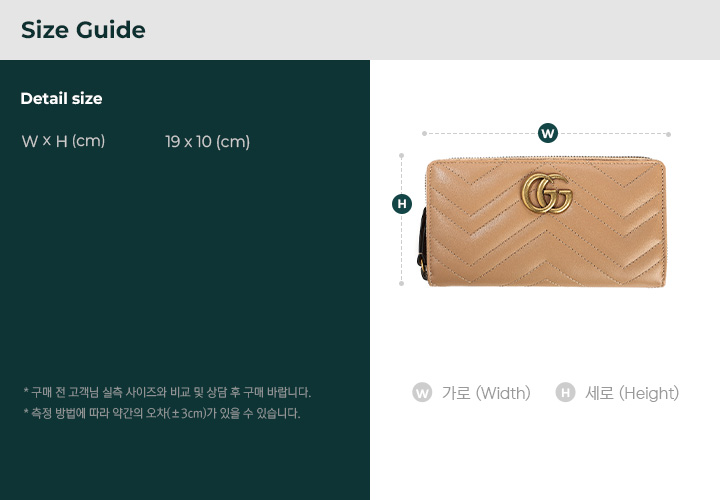The image size is (720, 500).
Task: Click the right endpoint of width line
Action: [669, 135]
